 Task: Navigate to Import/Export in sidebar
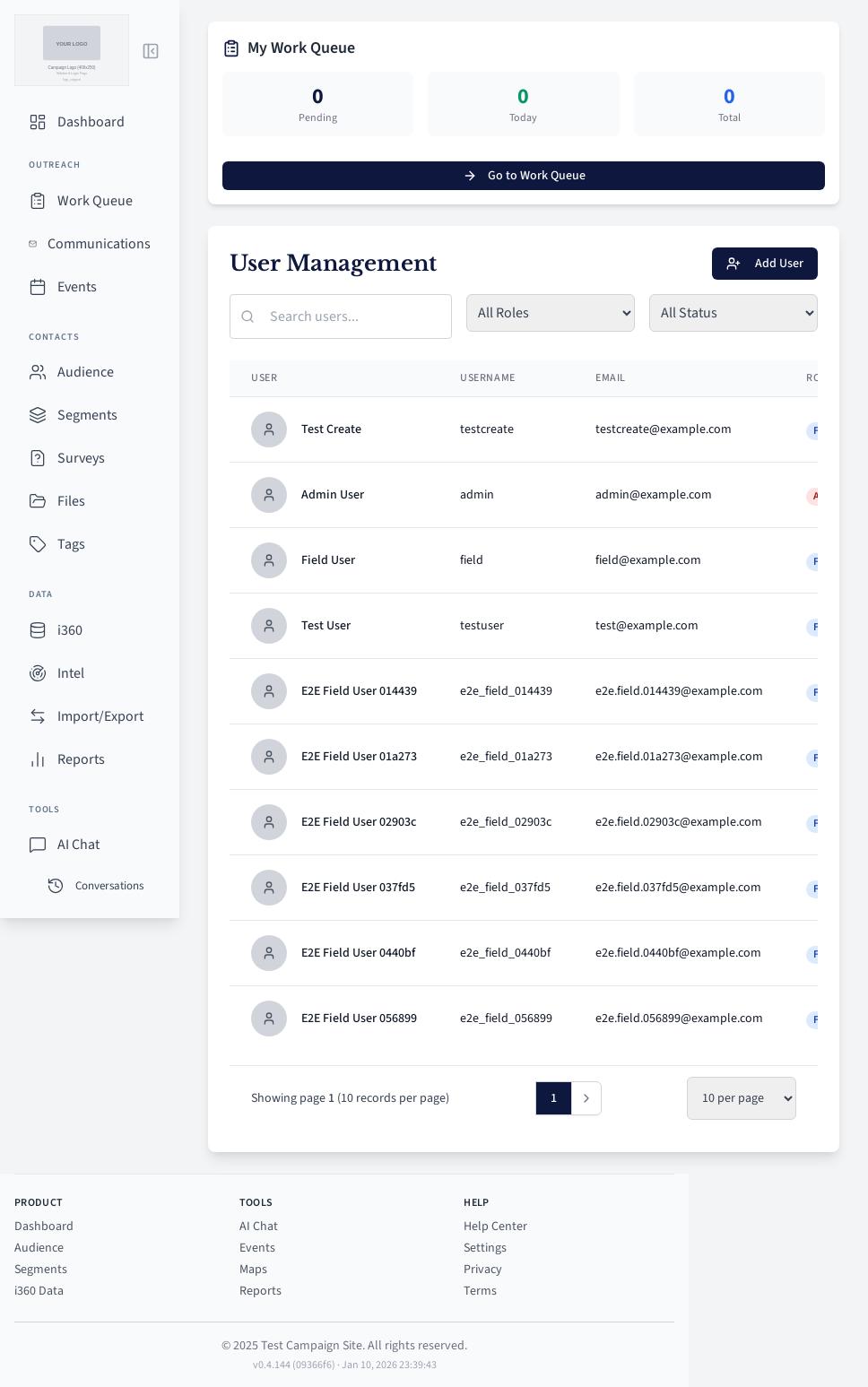(x=100, y=716)
